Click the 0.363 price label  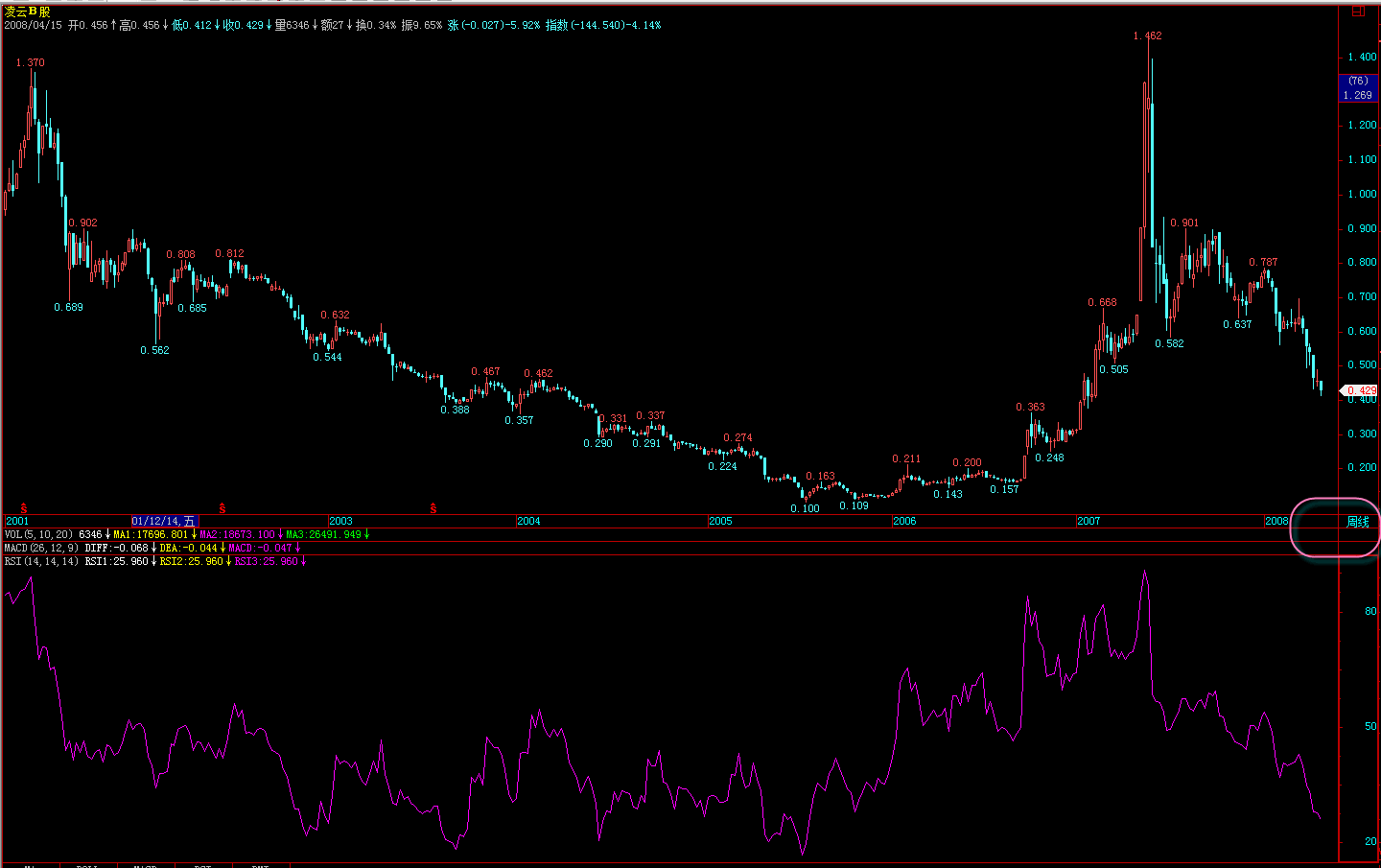point(1030,408)
